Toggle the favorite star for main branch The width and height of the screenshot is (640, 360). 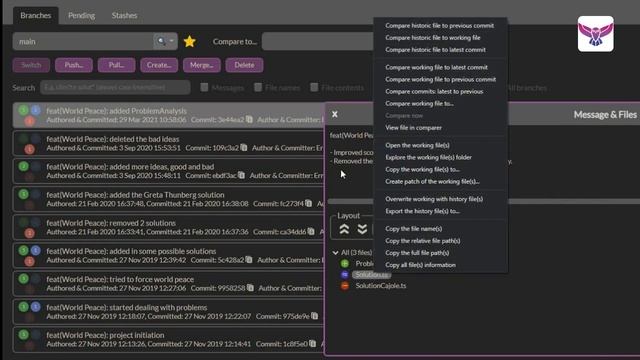pos(190,41)
